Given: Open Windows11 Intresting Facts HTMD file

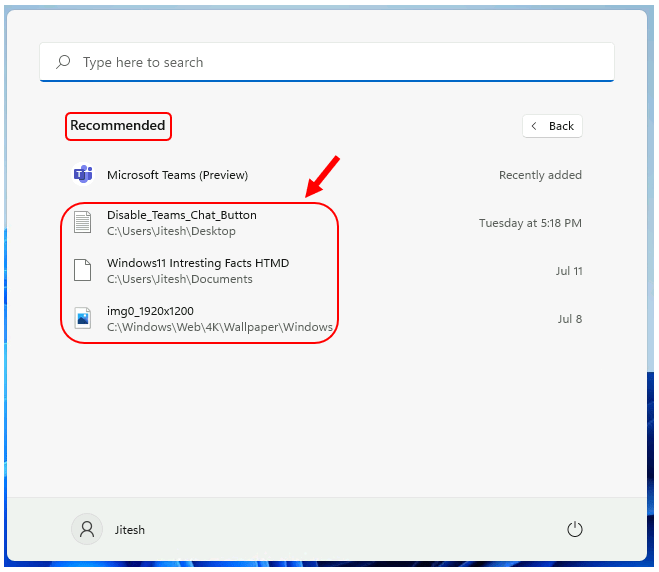Looking at the screenshot, I should [198, 263].
